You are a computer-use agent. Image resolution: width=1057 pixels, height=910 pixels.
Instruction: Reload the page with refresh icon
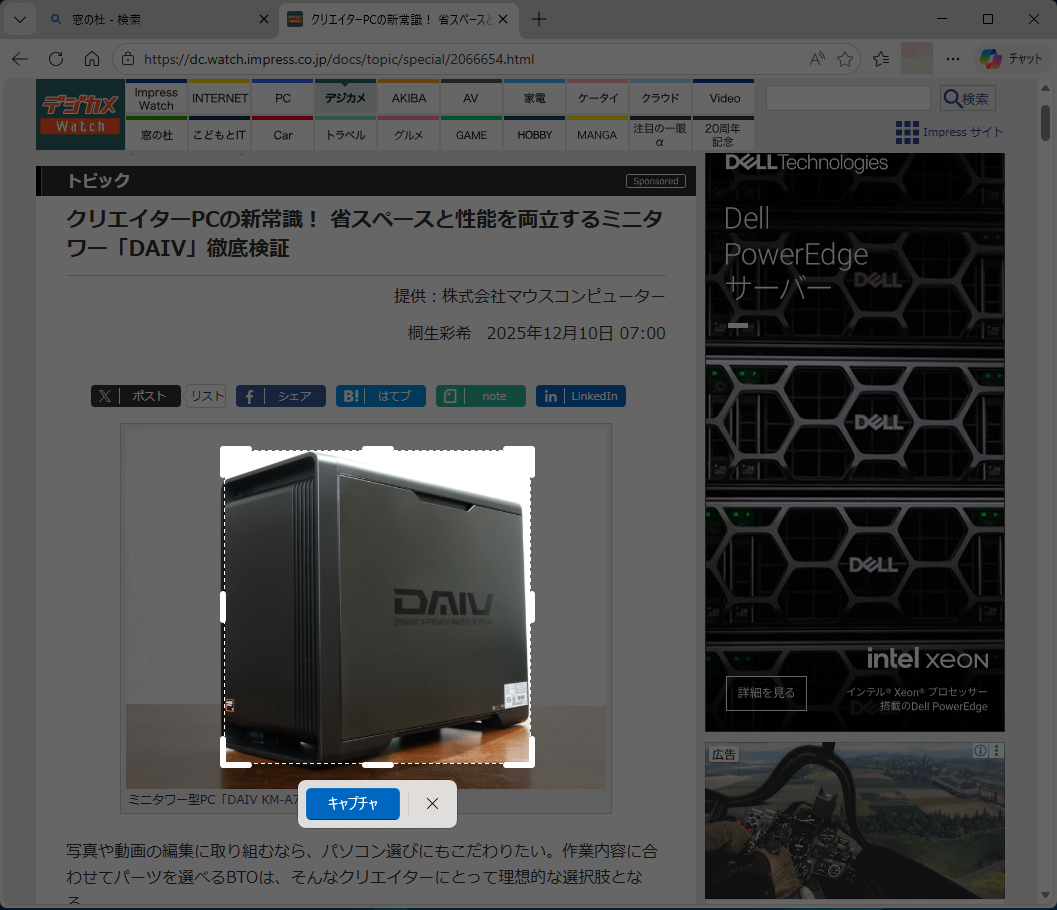[56, 59]
